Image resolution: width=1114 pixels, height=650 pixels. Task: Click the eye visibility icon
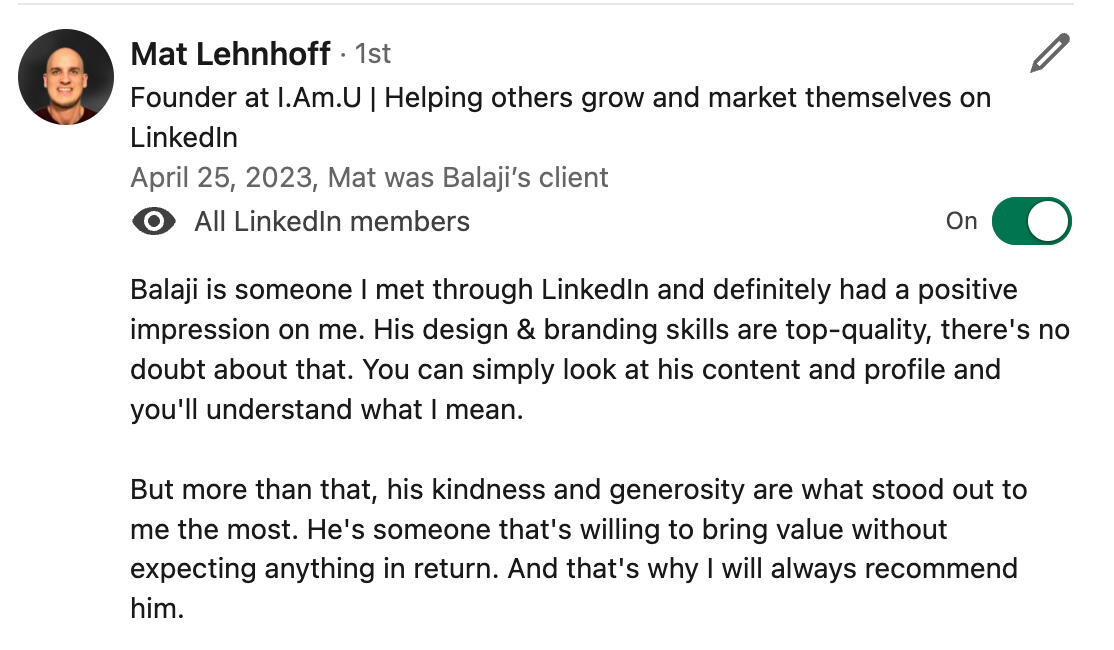153,221
